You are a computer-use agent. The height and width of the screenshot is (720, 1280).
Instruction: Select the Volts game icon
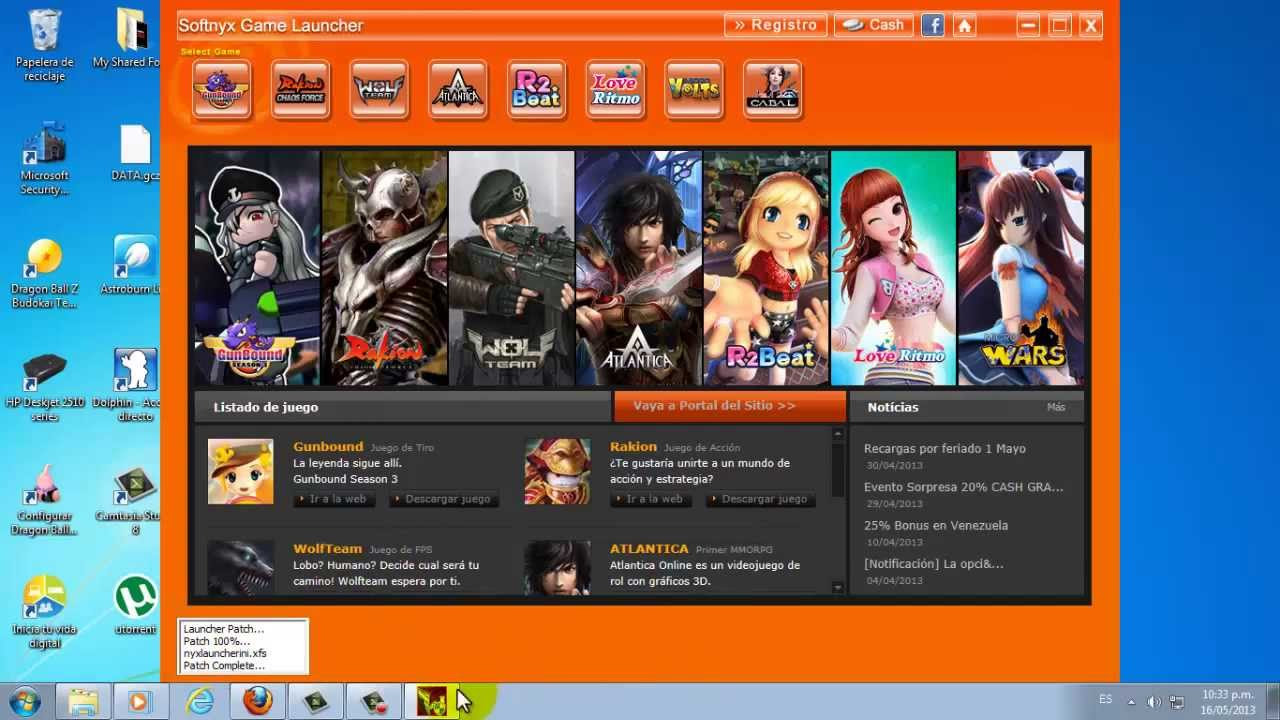coord(694,90)
